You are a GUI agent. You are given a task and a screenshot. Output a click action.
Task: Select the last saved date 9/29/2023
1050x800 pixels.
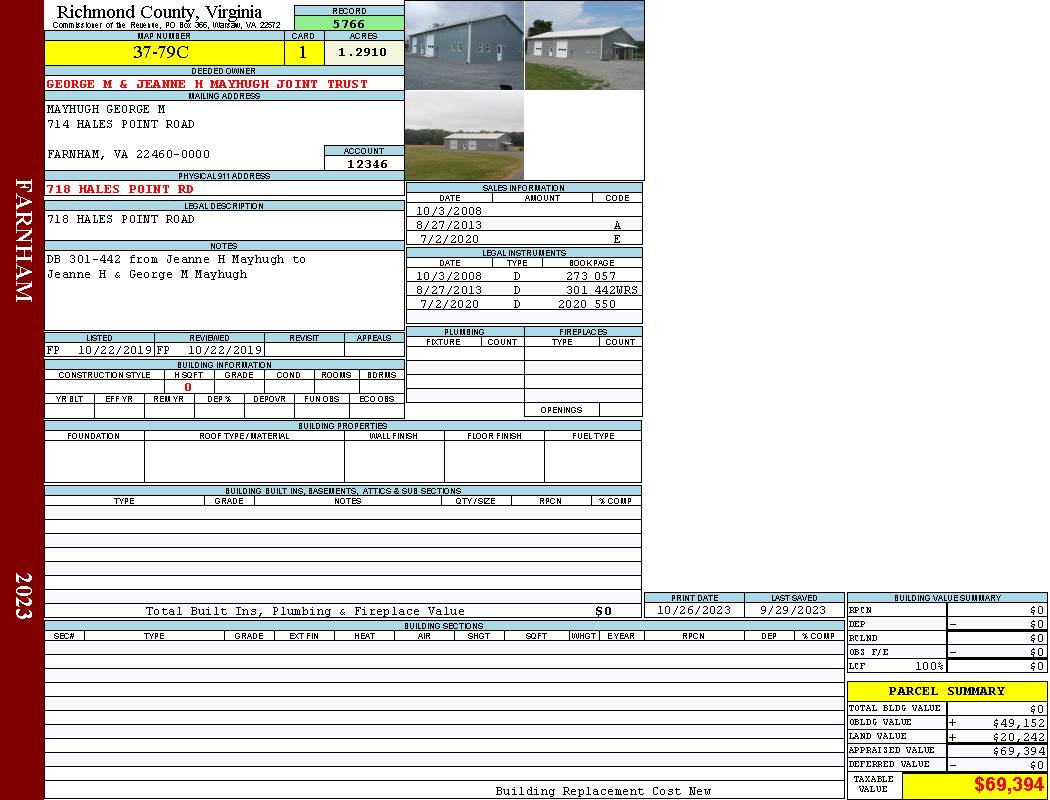(x=793, y=610)
